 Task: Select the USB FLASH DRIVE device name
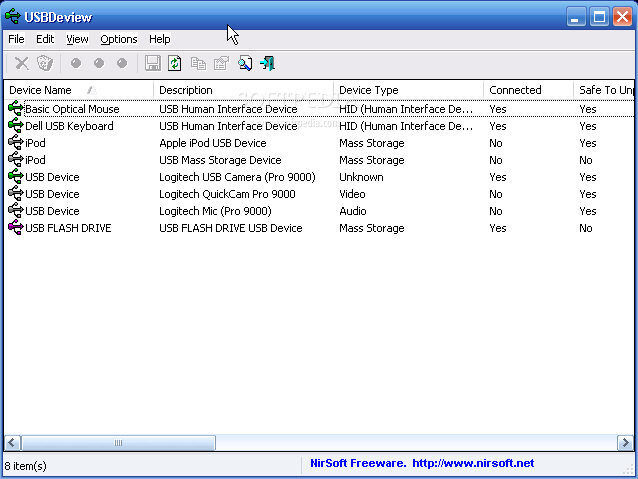pyautogui.click(x=68, y=228)
